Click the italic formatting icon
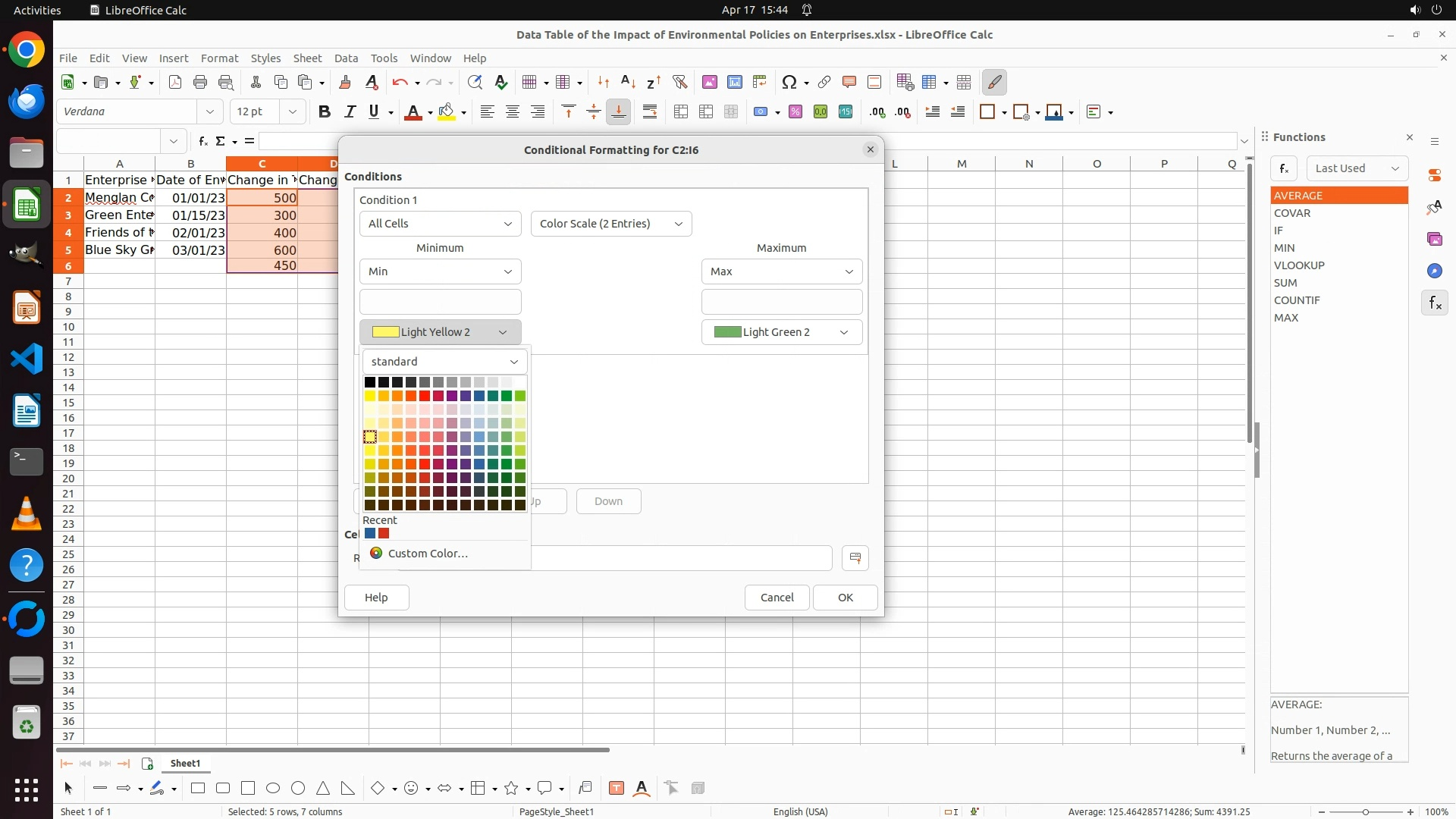The width and height of the screenshot is (1456, 819). click(350, 112)
